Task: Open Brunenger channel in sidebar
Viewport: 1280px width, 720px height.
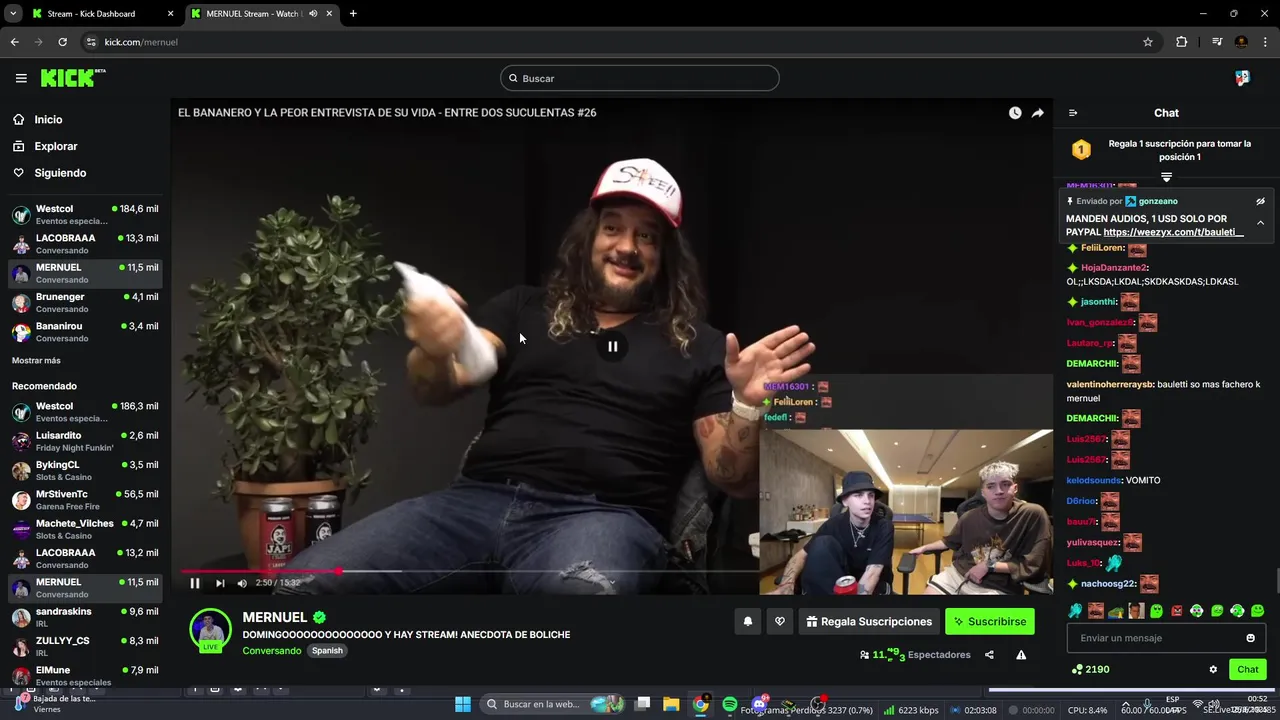Action: (x=85, y=303)
